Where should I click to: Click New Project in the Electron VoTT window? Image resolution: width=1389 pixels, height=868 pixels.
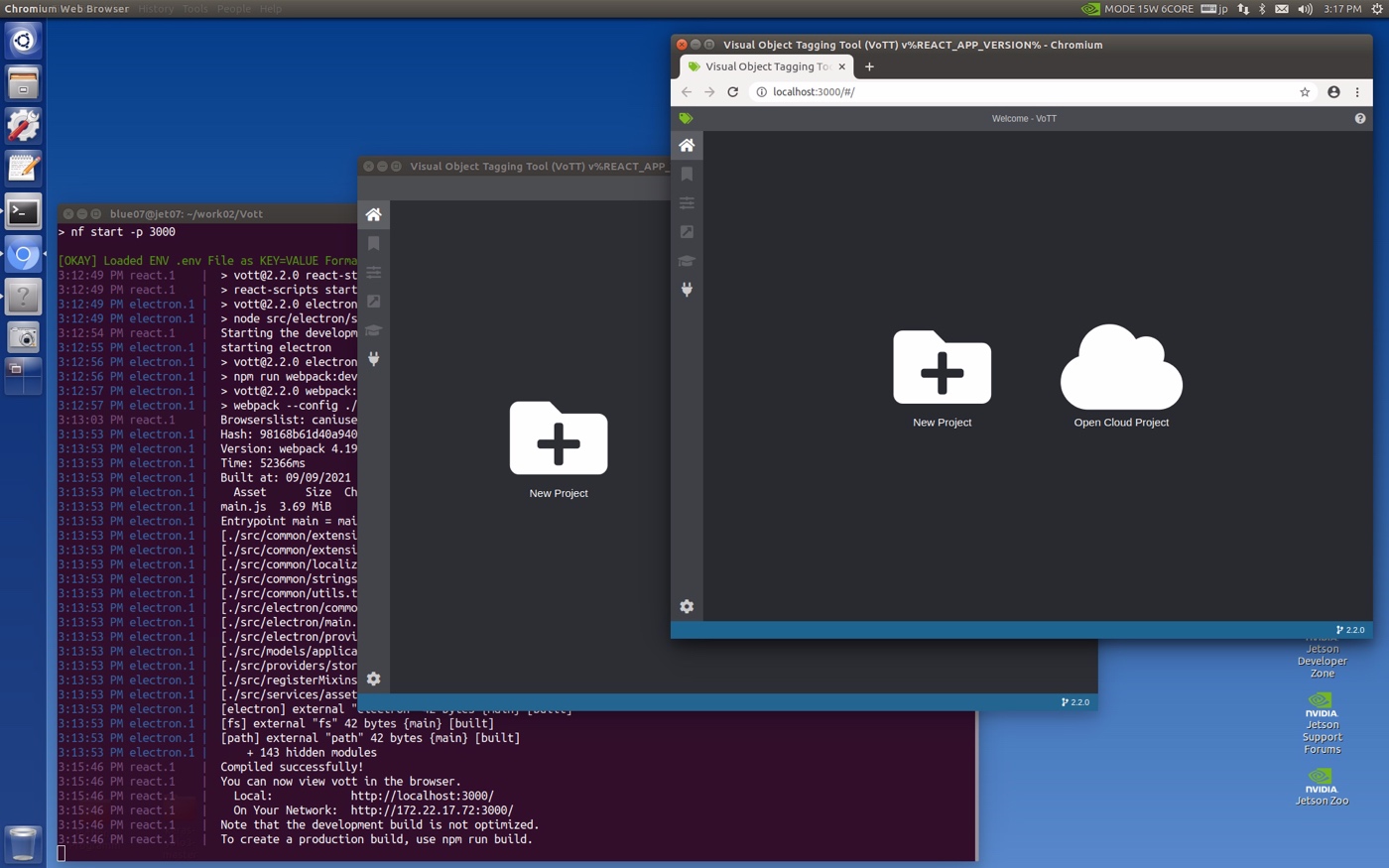pyautogui.click(x=559, y=449)
